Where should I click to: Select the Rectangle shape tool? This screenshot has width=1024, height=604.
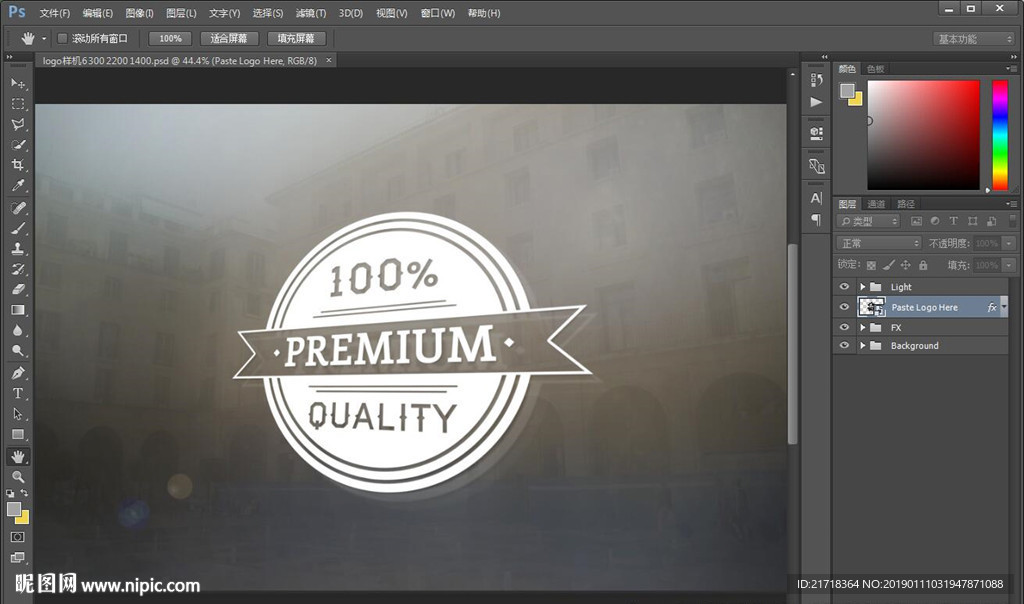coord(18,434)
